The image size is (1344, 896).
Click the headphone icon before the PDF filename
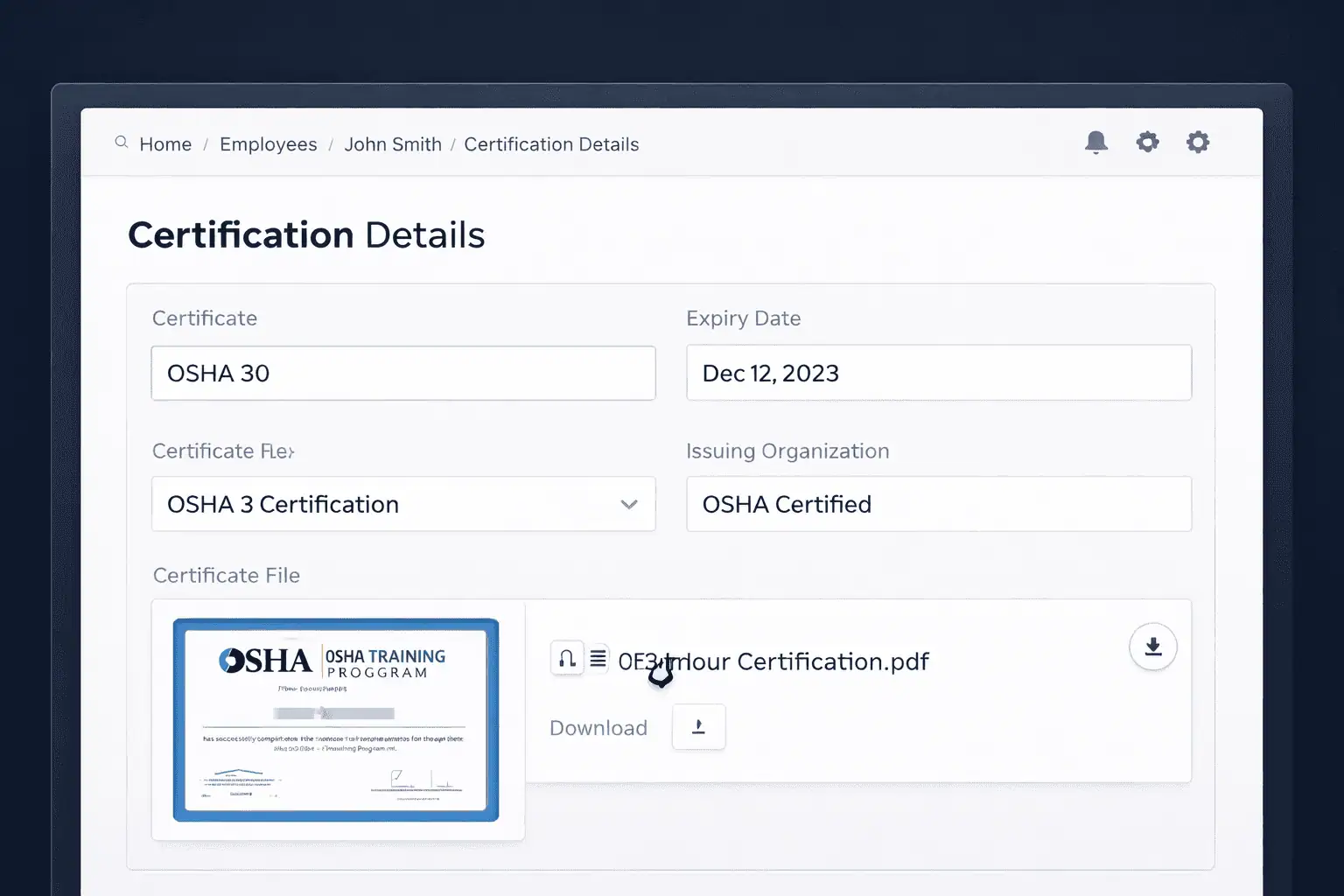pos(567,658)
